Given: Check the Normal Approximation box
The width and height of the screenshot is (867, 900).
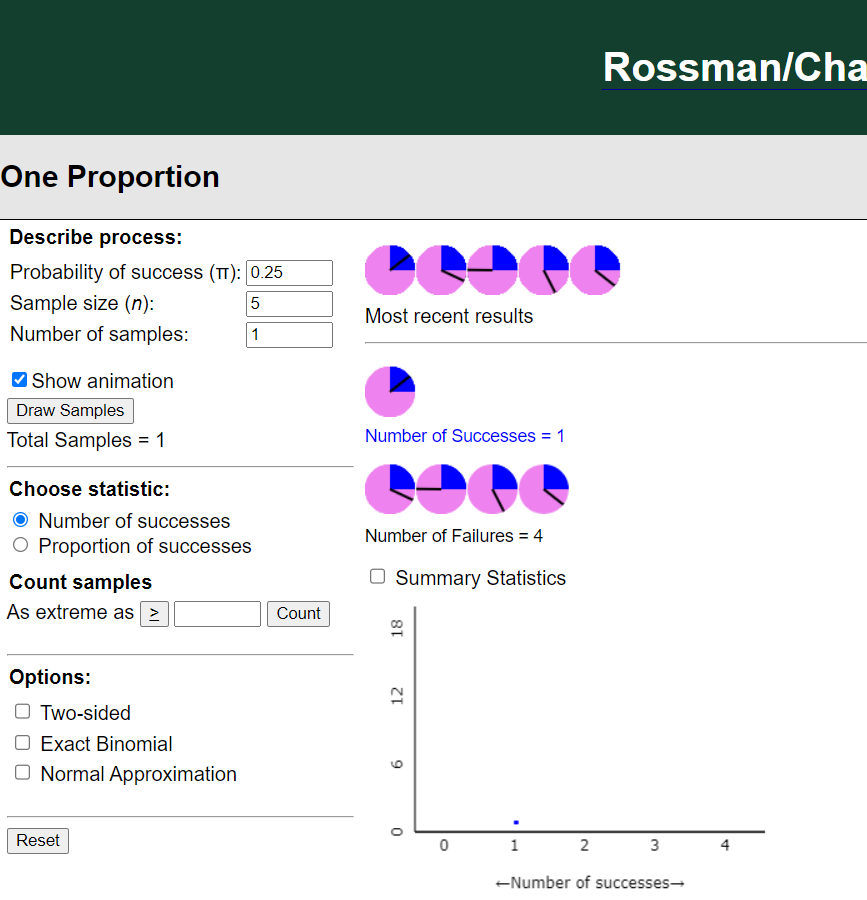Looking at the screenshot, I should tap(22, 773).
